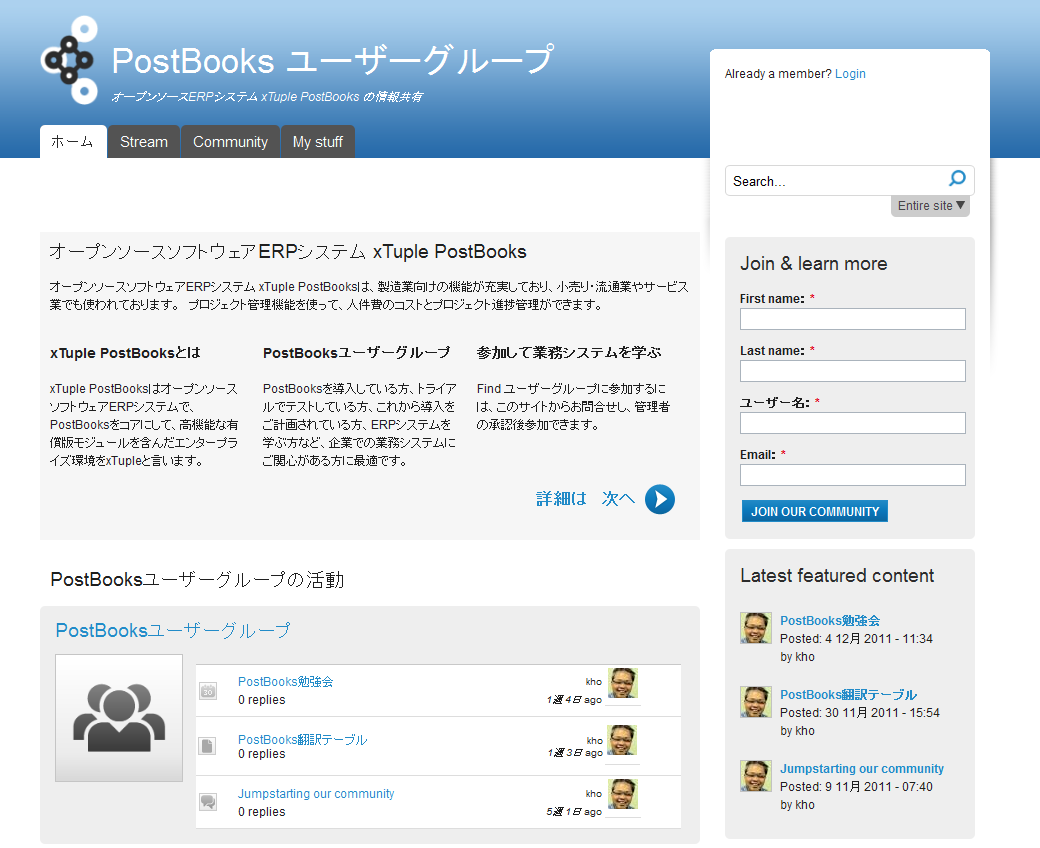
Task: Open featured content PostBooks翻訳テーブル link
Action: [848, 695]
